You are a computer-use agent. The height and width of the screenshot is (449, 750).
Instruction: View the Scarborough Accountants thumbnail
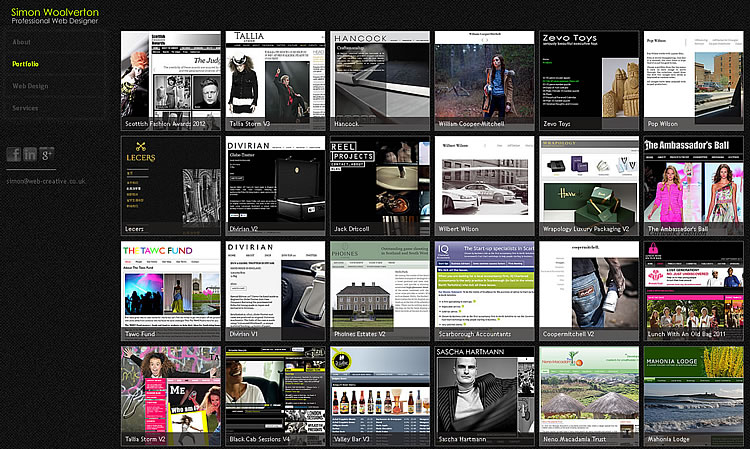click(x=485, y=291)
